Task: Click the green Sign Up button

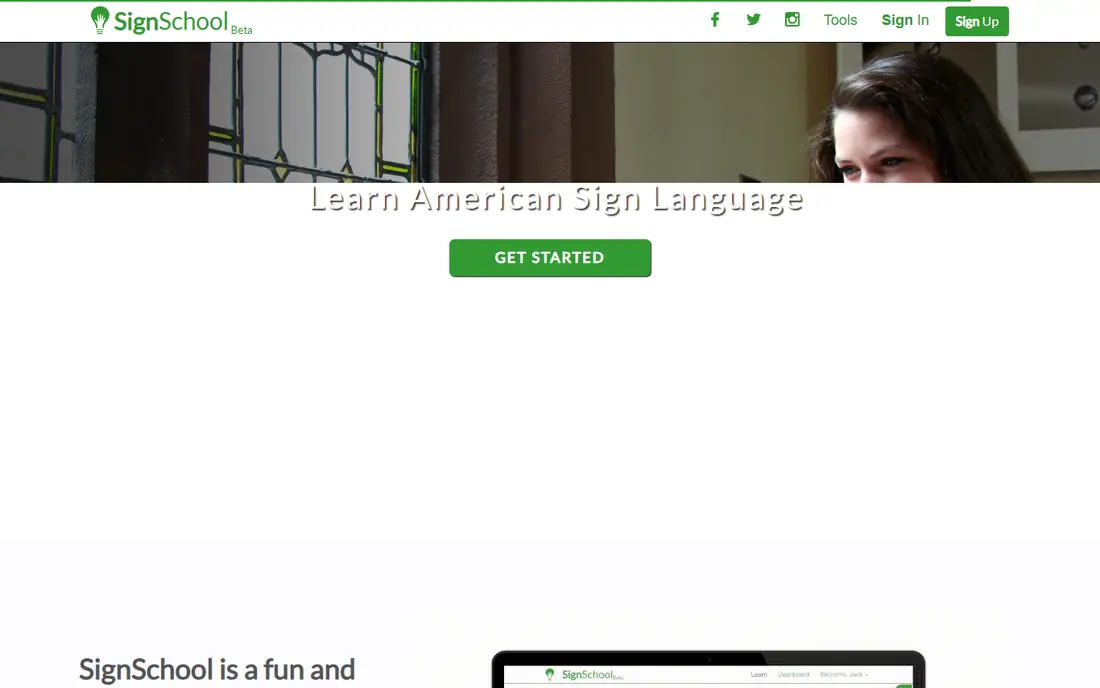Action: point(977,21)
